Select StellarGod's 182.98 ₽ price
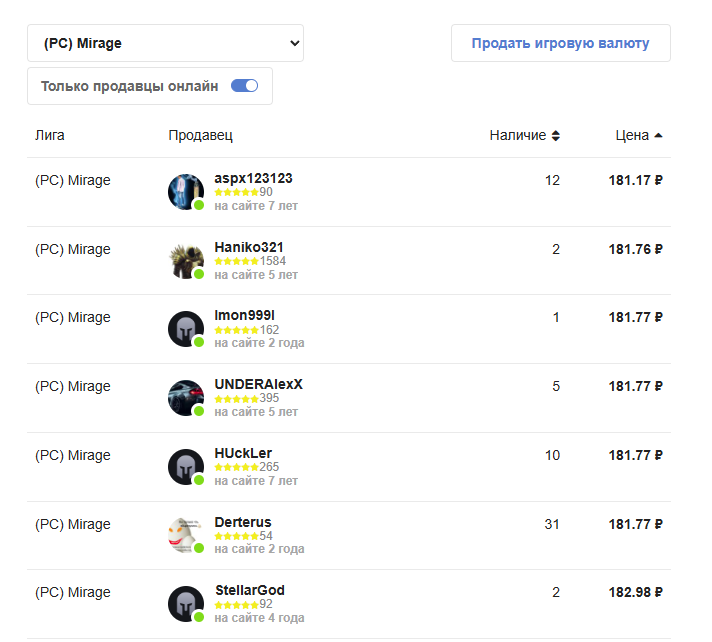This screenshot has width=712, height=642. [x=636, y=592]
